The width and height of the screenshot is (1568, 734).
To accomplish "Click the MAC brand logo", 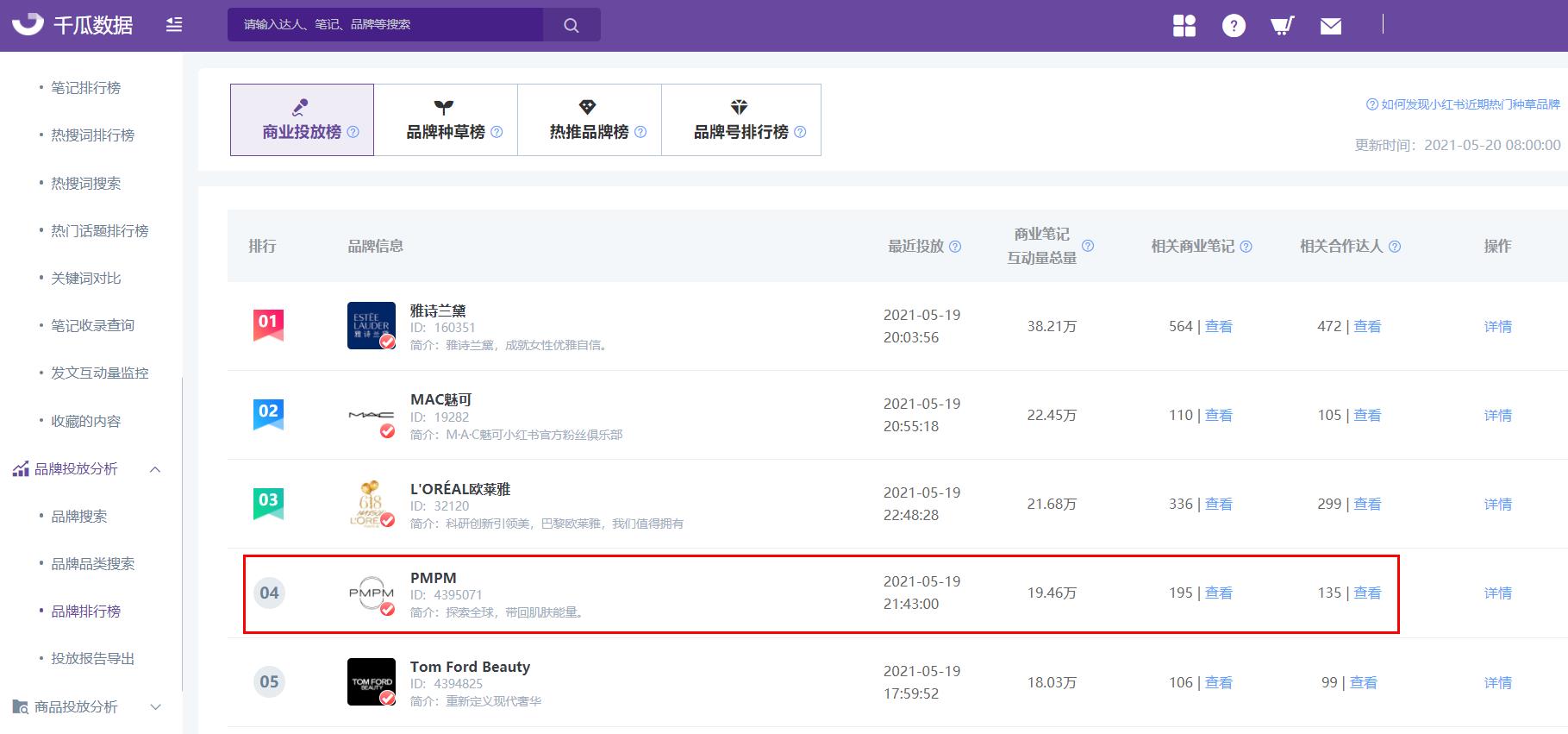I will tap(372, 415).
